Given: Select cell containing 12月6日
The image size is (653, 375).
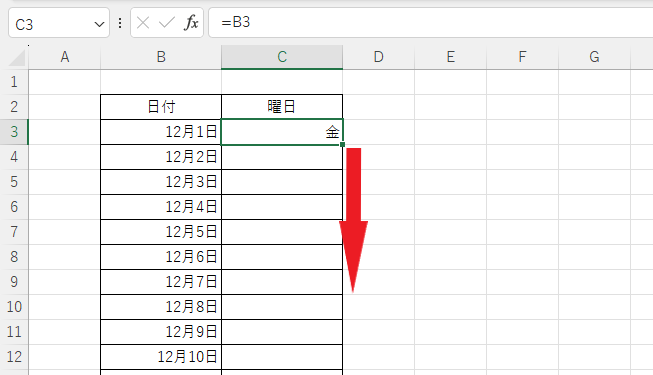Looking at the screenshot, I should 161,257.
